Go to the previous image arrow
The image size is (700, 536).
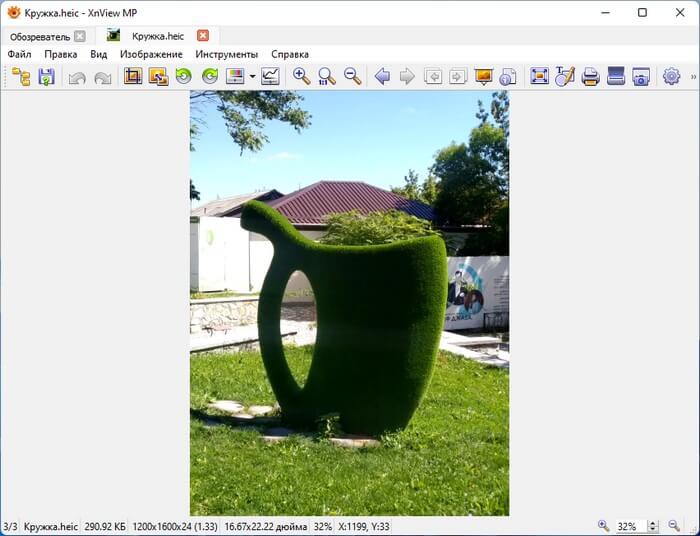tap(382, 77)
